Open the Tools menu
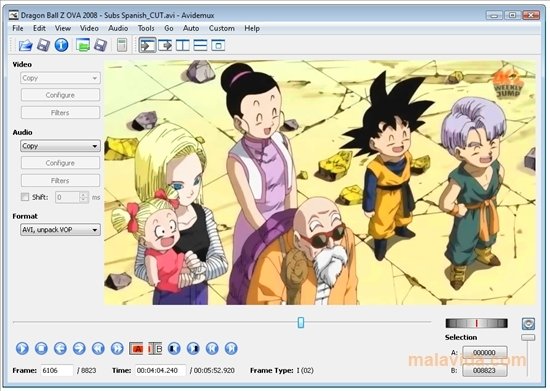Screen dimensions: 550x391 [146, 28]
